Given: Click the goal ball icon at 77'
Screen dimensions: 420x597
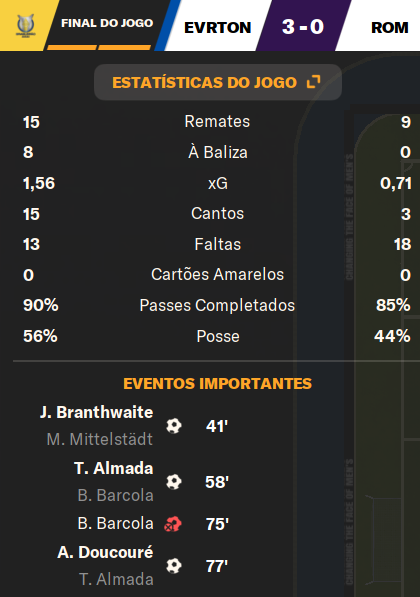Looking at the screenshot, I should [174, 566].
